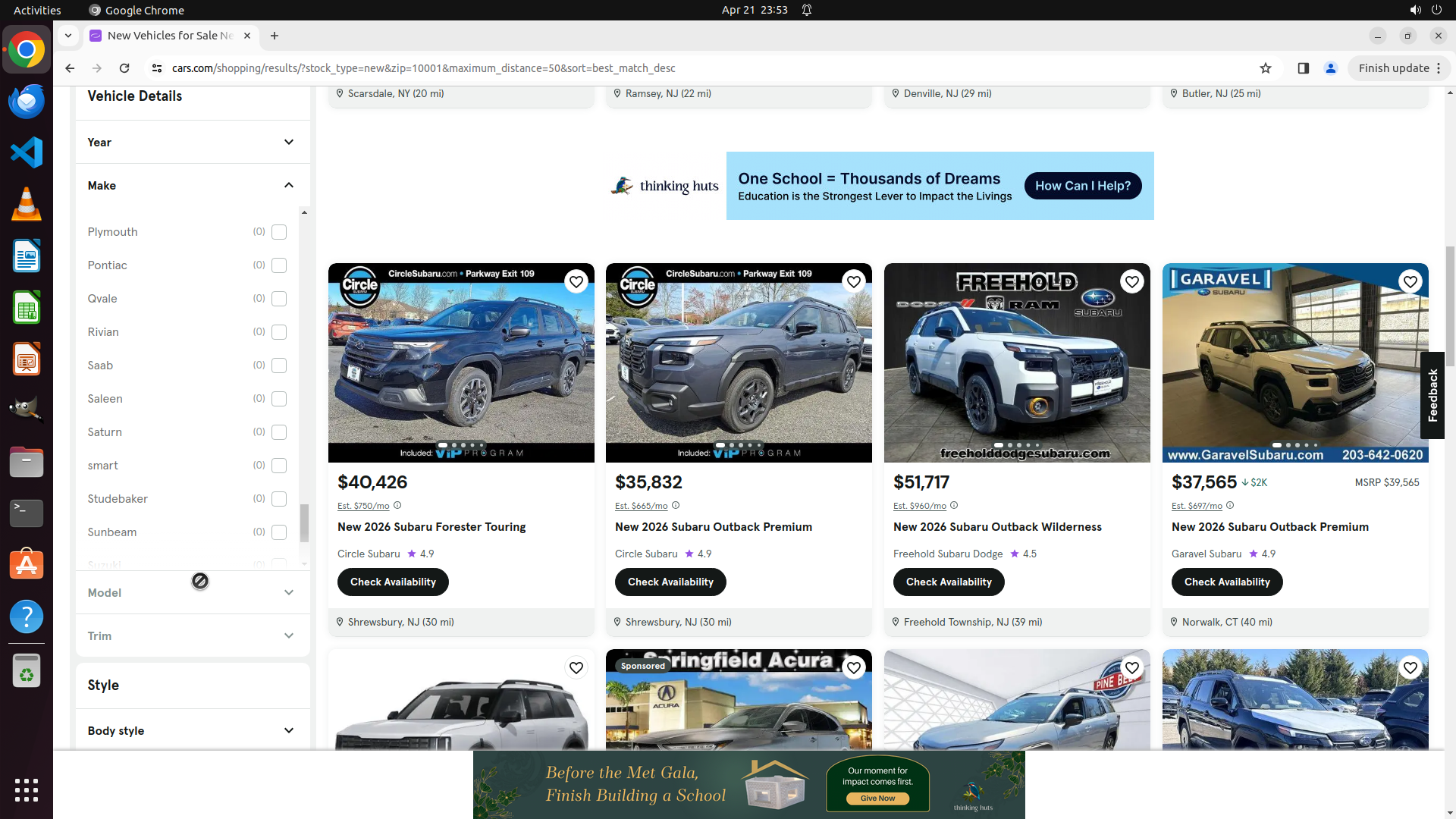Collapse the Make filter section

(289, 186)
